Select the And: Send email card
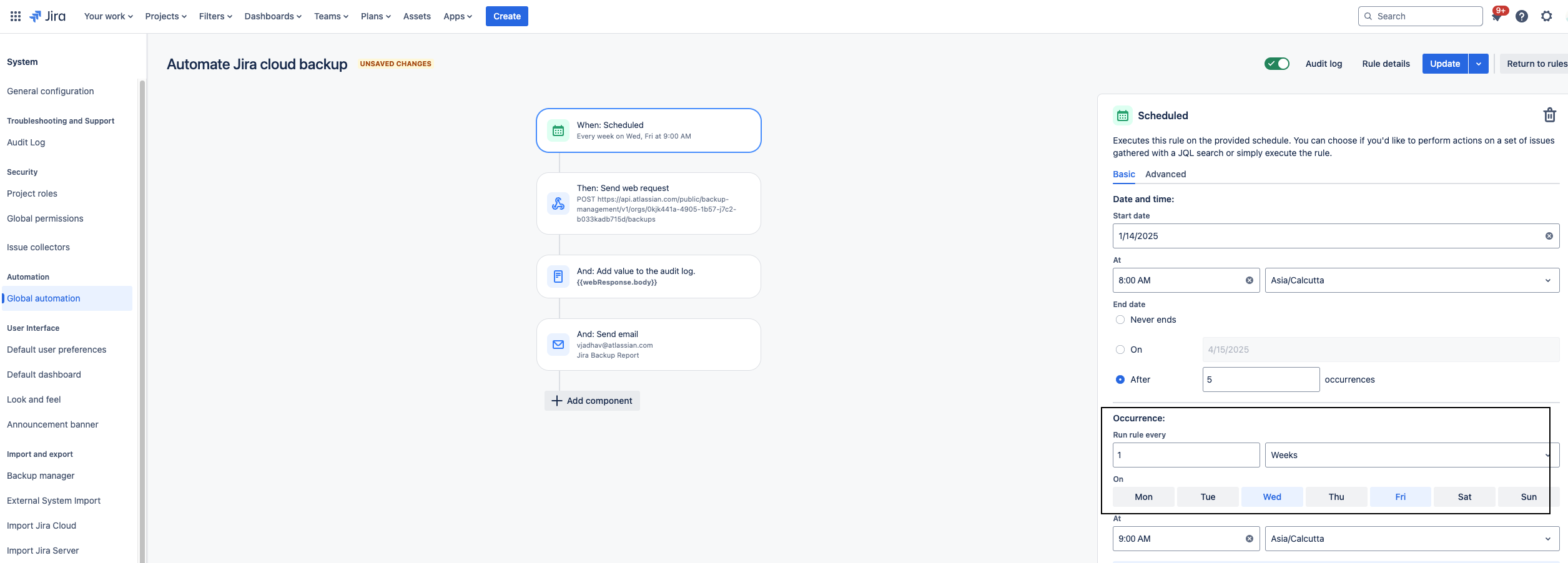This screenshot has width=1568, height=563. (649, 345)
